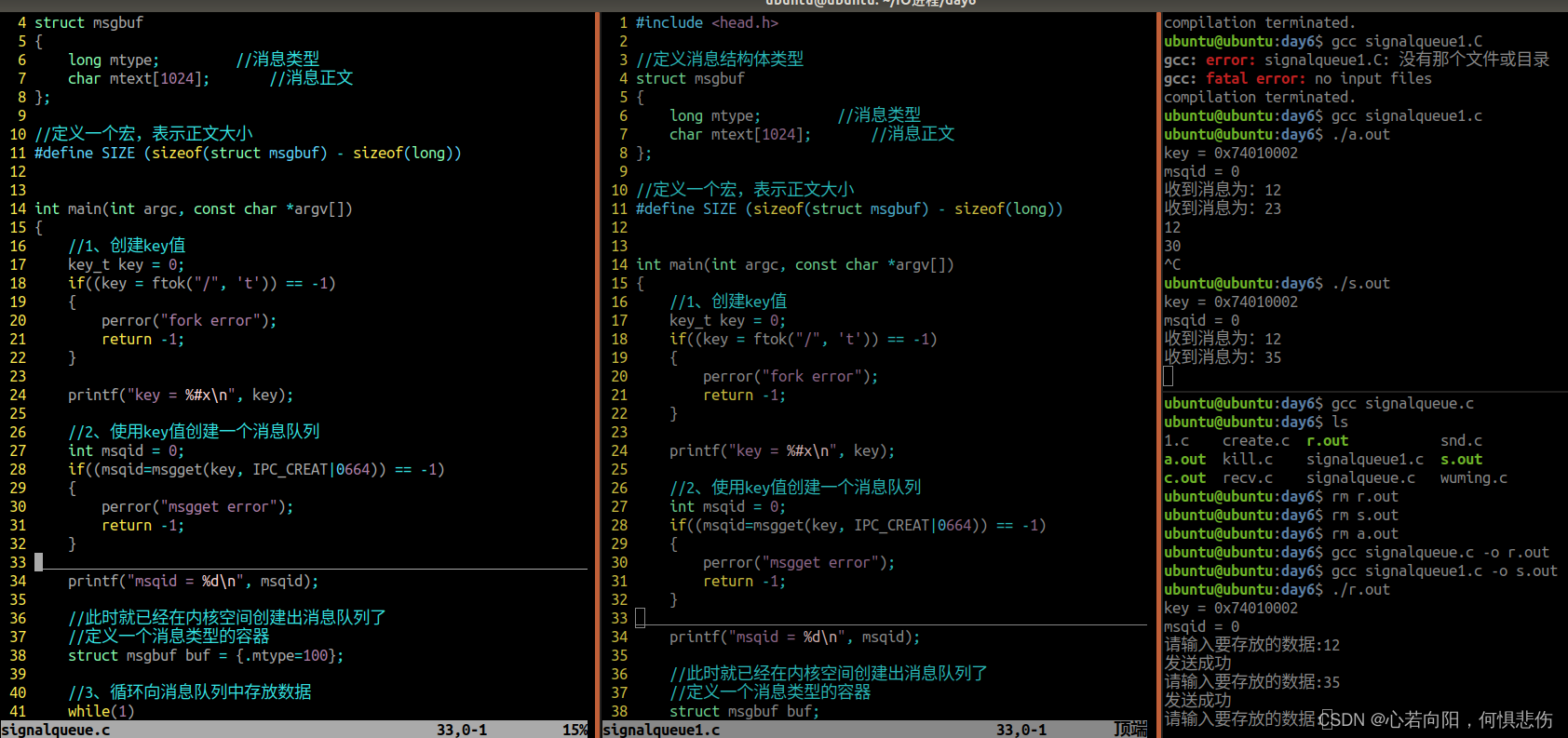Screen dimensions: 1568x738
Task: Click 'snd.c' in the ls file listing
Action: pos(1461,440)
